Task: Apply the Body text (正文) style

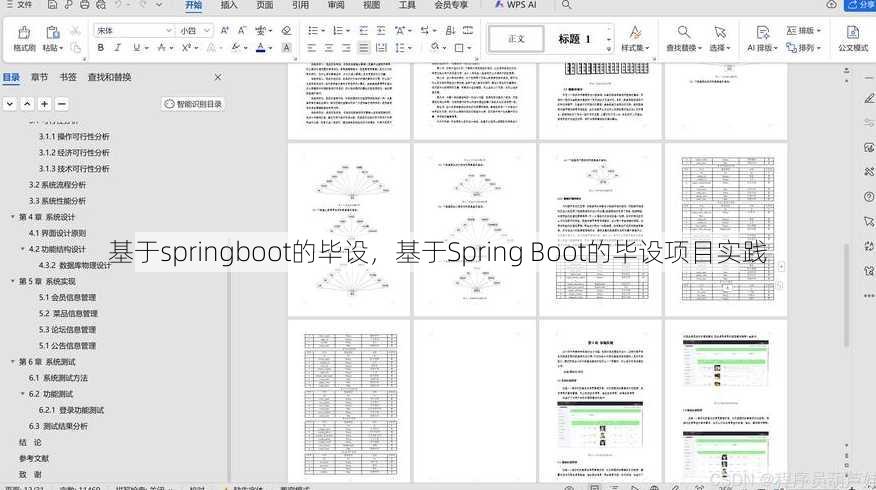Action: [x=516, y=39]
